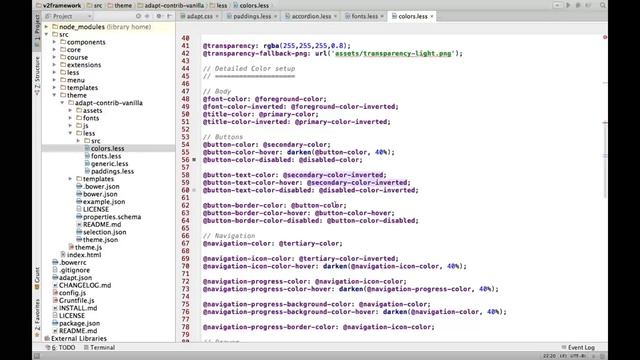The width and height of the screenshot is (640, 360).
Task: Close the accordion.less tab
Action: [336, 16]
